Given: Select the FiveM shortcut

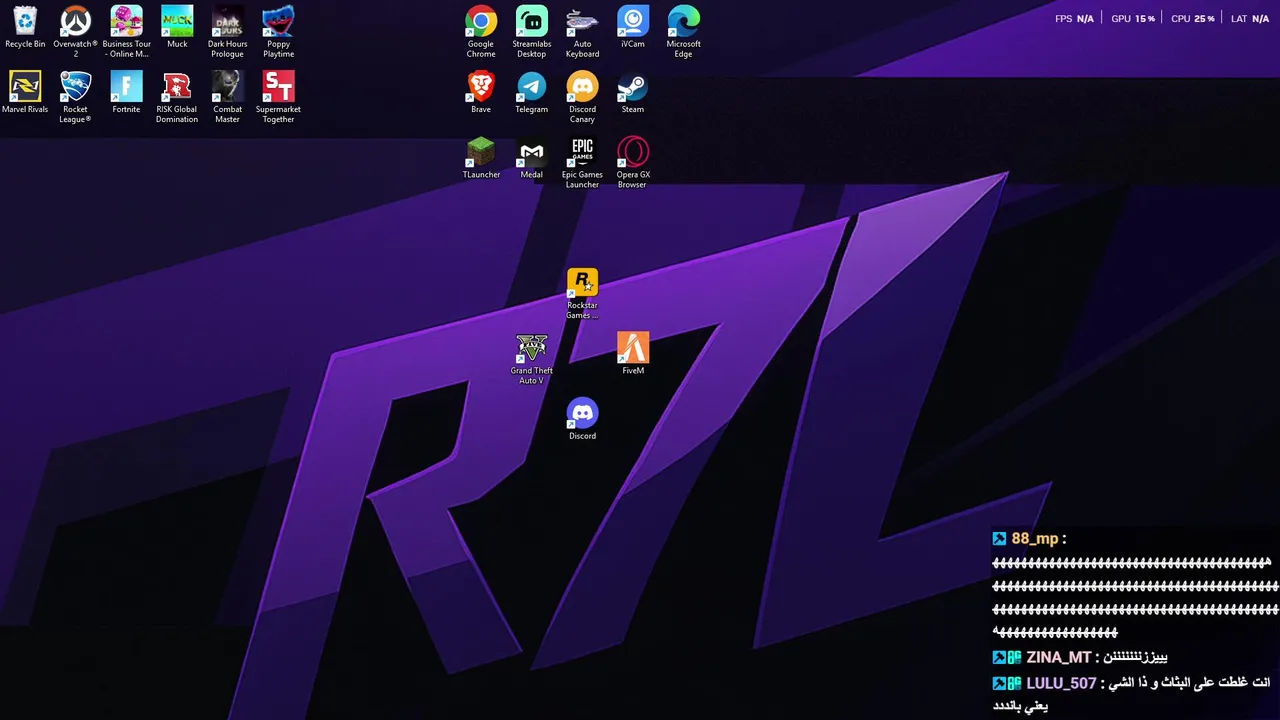Looking at the screenshot, I should [x=633, y=354].
